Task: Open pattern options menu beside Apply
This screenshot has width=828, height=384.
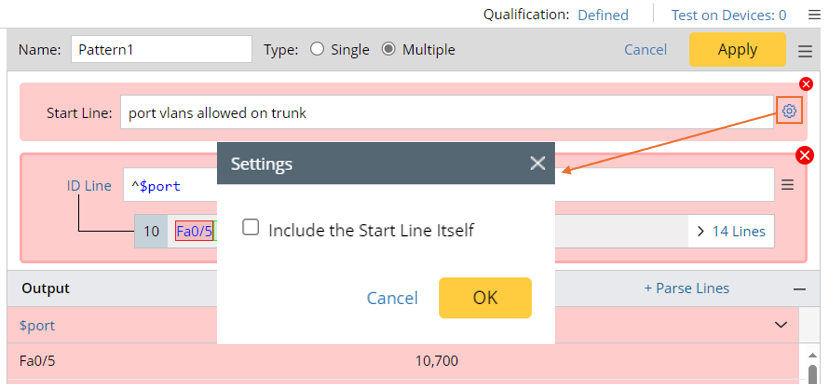Action: click(x=805, y=51)
